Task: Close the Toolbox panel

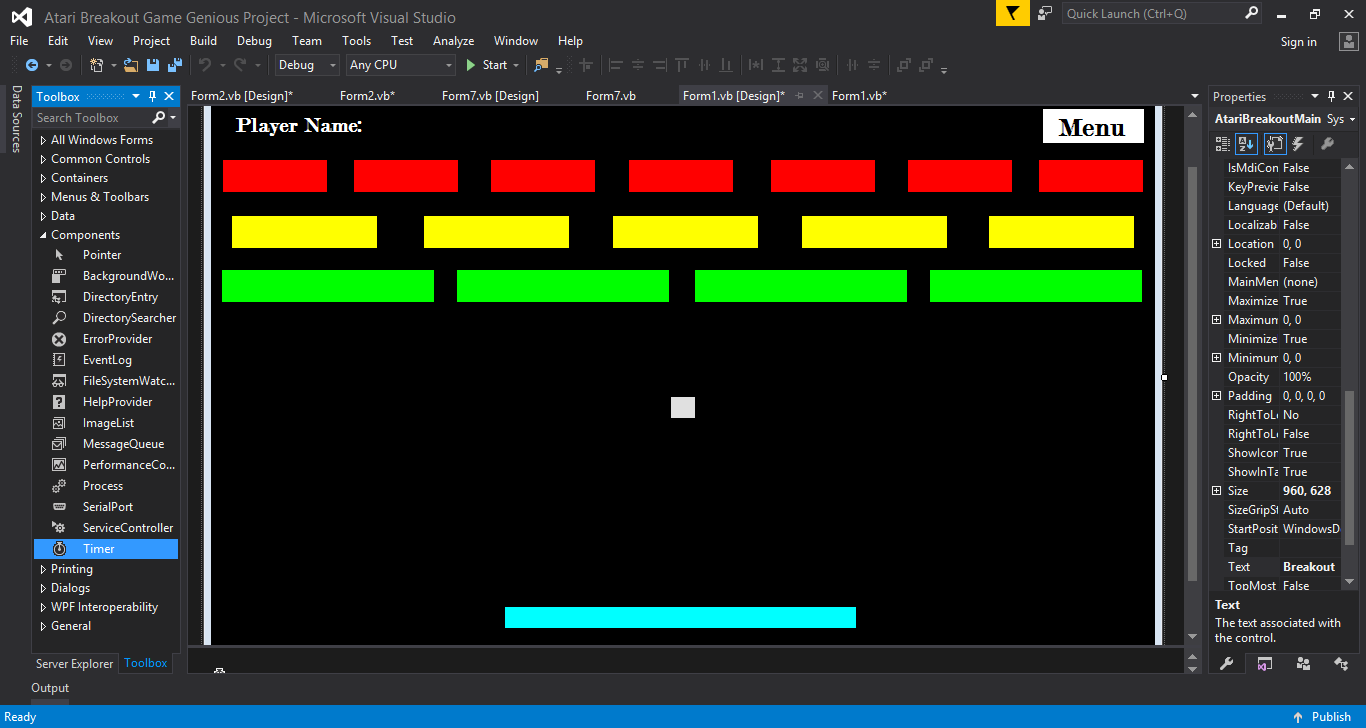Action: [170, 97]
